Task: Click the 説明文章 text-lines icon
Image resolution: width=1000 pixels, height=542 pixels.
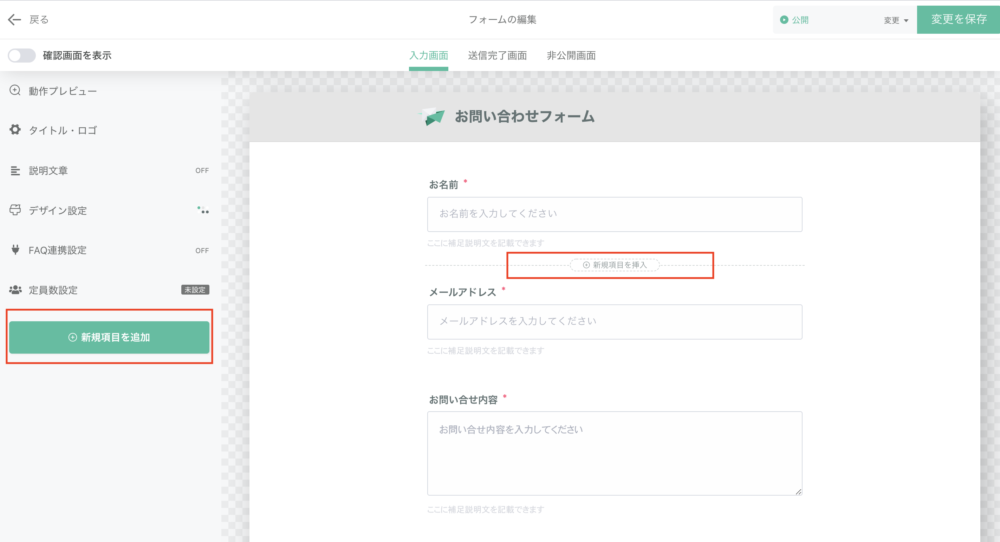Action: [15, 170]
